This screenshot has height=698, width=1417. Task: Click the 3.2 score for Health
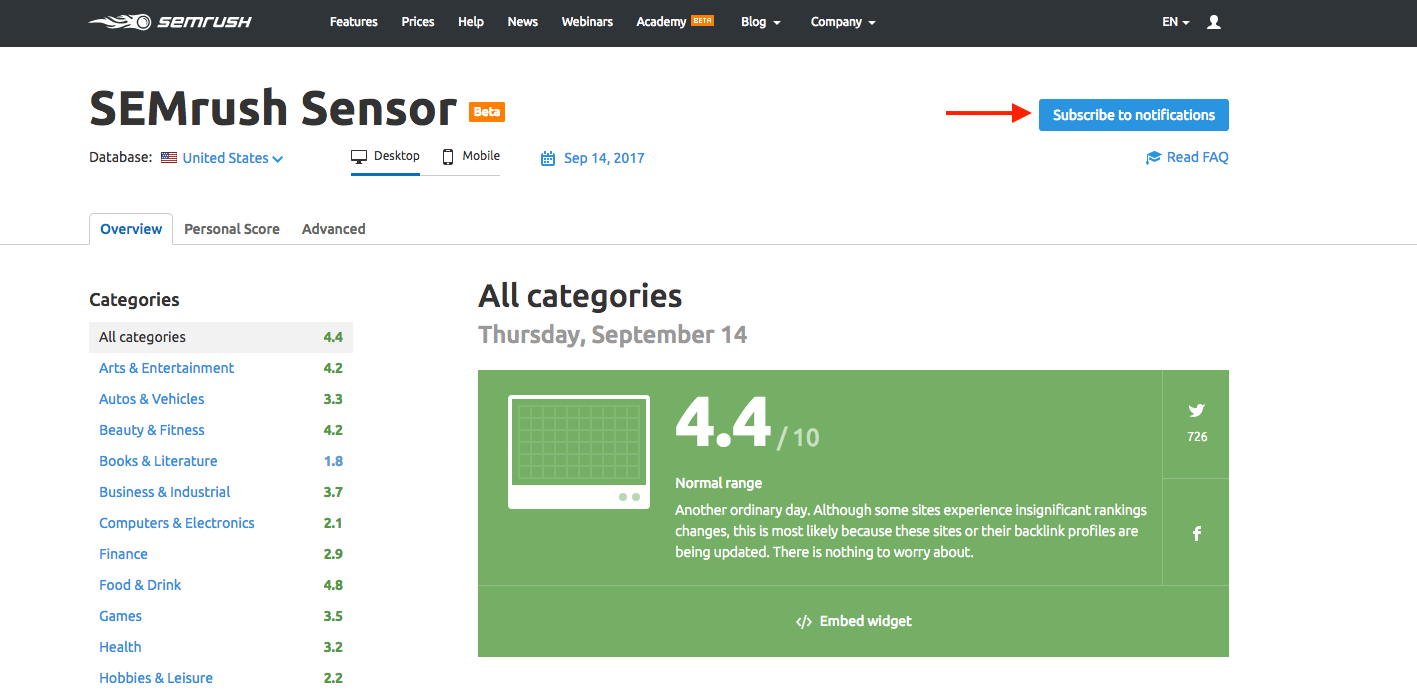click(333, 647)
